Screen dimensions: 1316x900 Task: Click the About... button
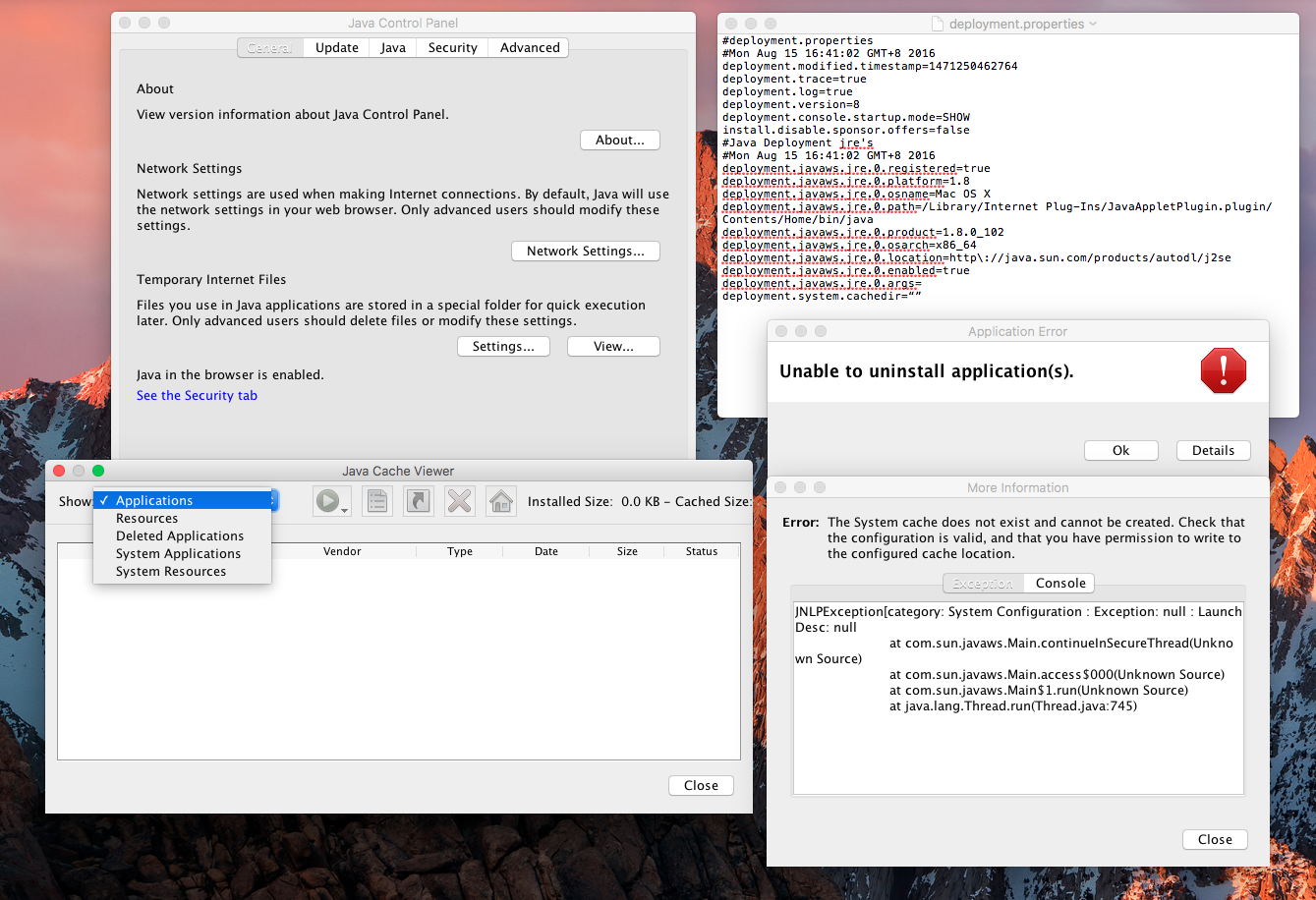click(619, 141)
